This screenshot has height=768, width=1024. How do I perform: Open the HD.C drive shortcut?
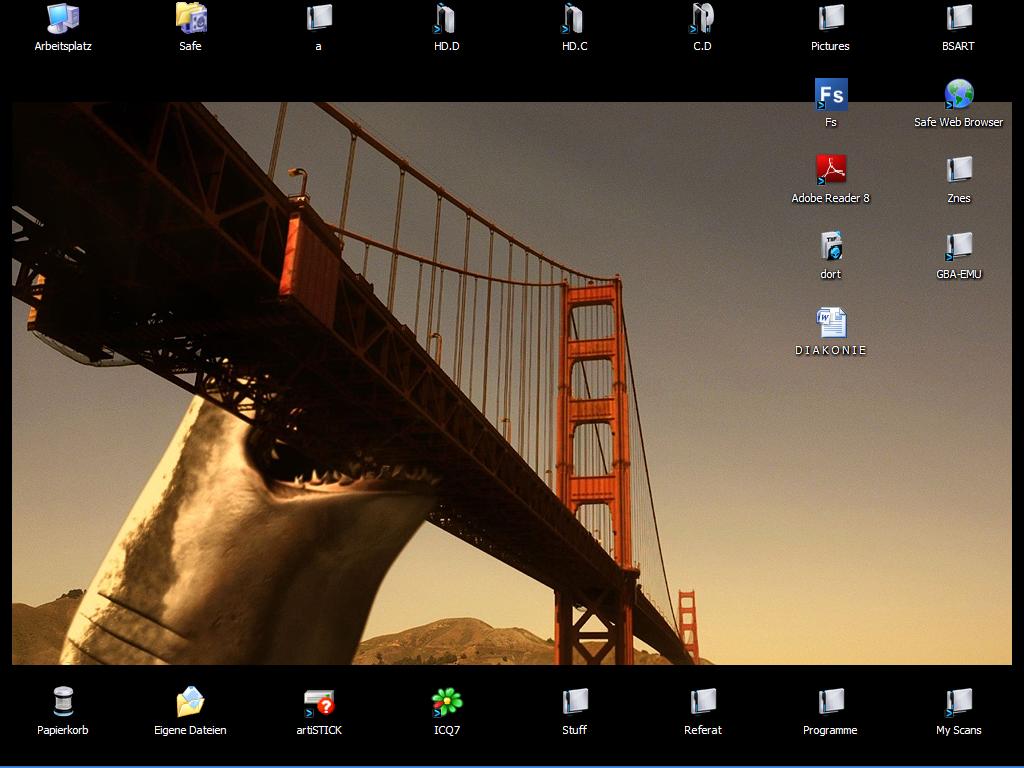tap(574, 18)
